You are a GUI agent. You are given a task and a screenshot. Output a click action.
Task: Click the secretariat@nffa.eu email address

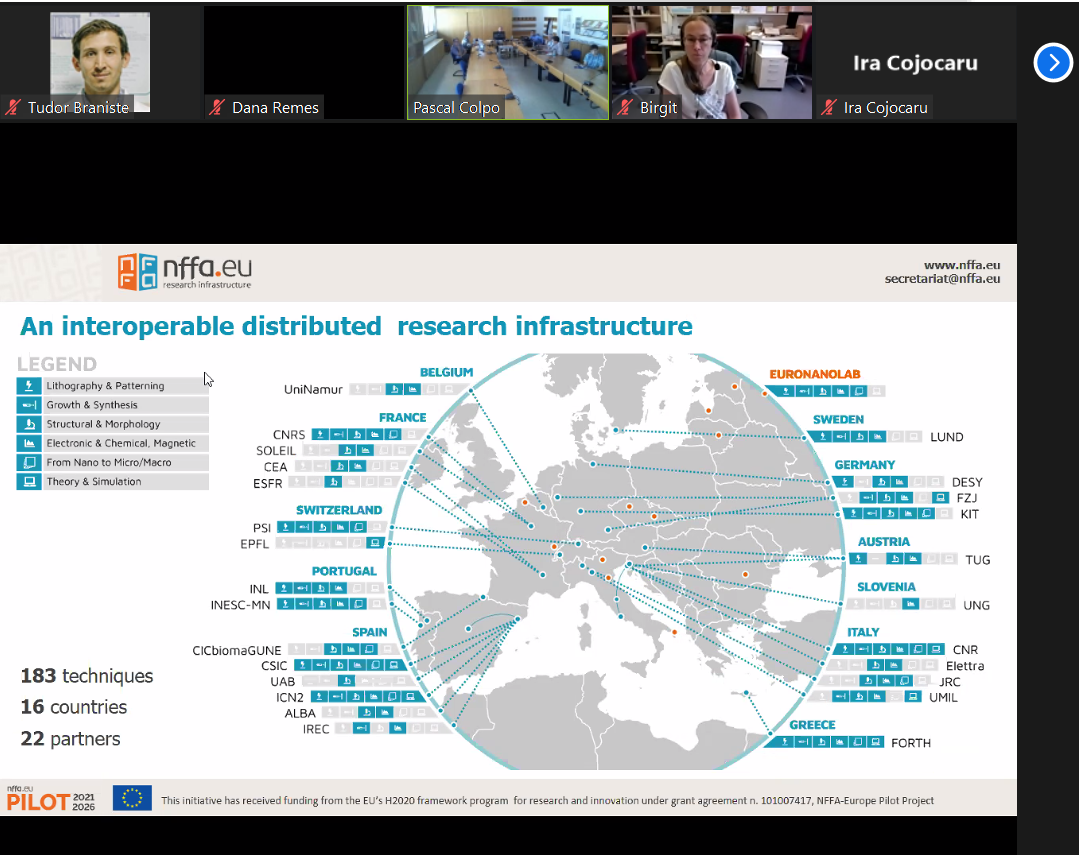click(942, 279)
